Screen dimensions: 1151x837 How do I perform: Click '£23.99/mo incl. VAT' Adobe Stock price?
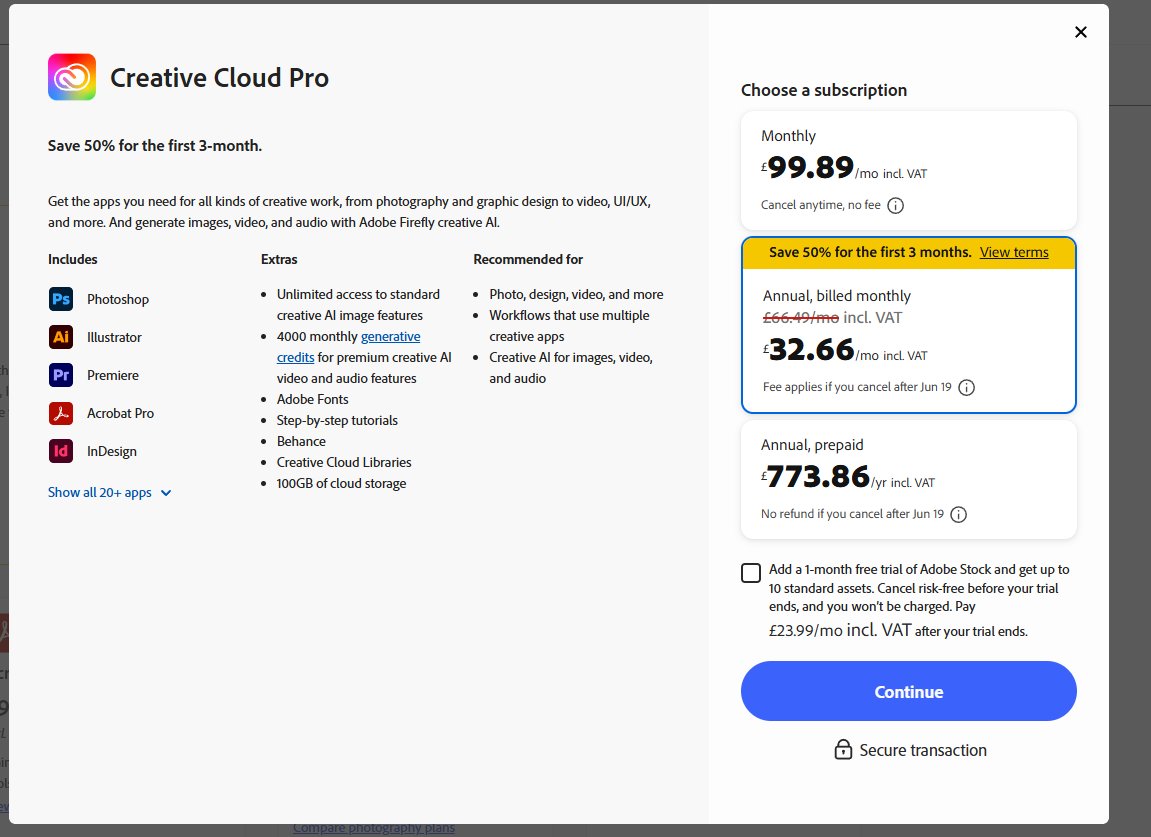pyautogui.click(x=840, y=631)
